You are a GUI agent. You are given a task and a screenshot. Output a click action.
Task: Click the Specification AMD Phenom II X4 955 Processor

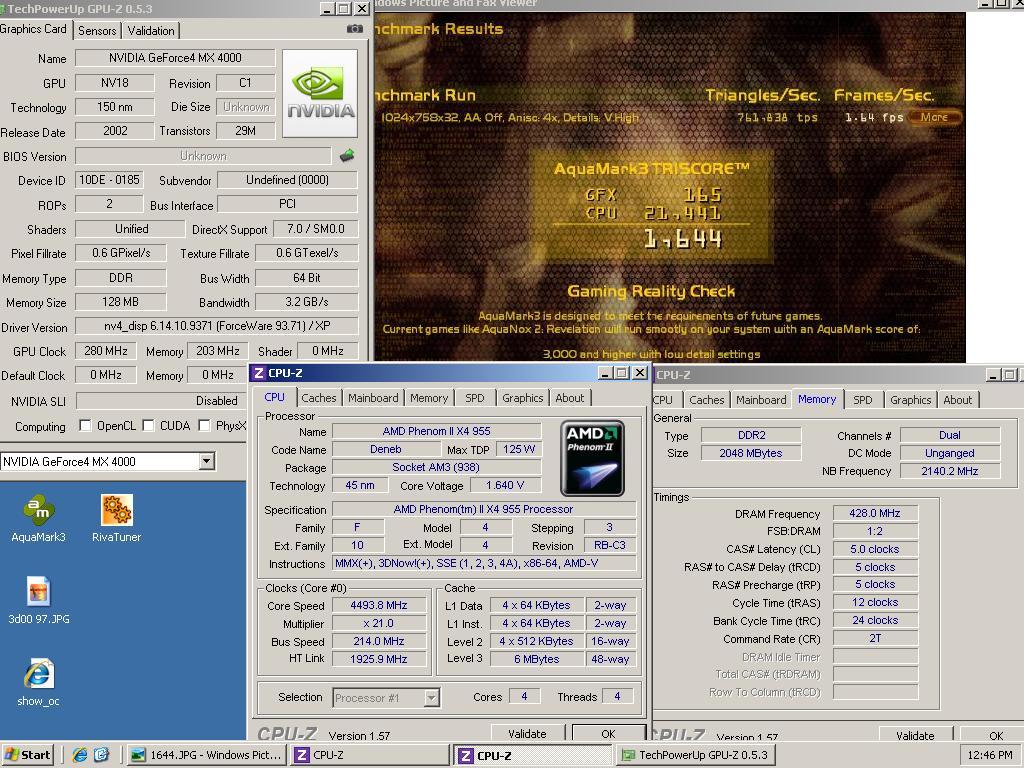[483, 509]
